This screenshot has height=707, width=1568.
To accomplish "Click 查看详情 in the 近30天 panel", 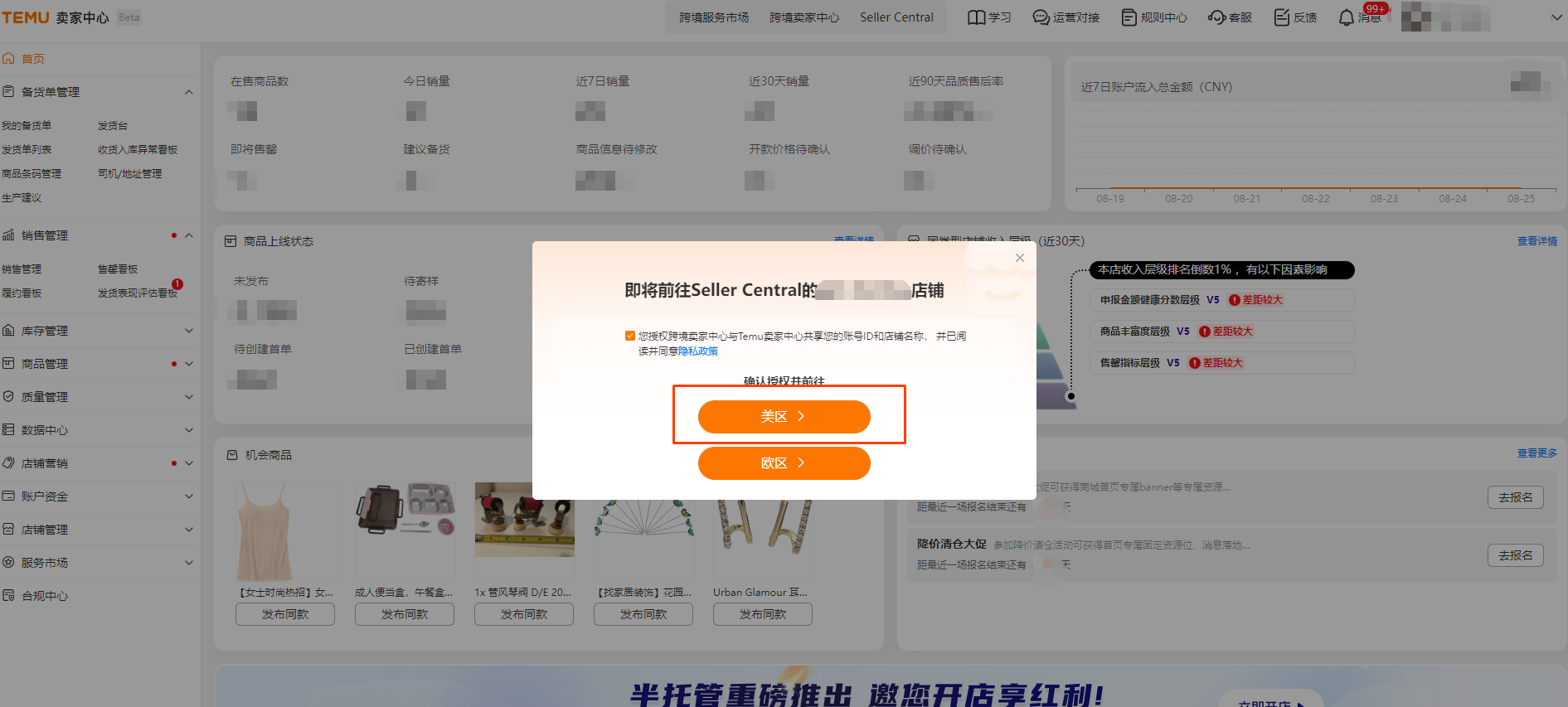I will (1536, 241).
